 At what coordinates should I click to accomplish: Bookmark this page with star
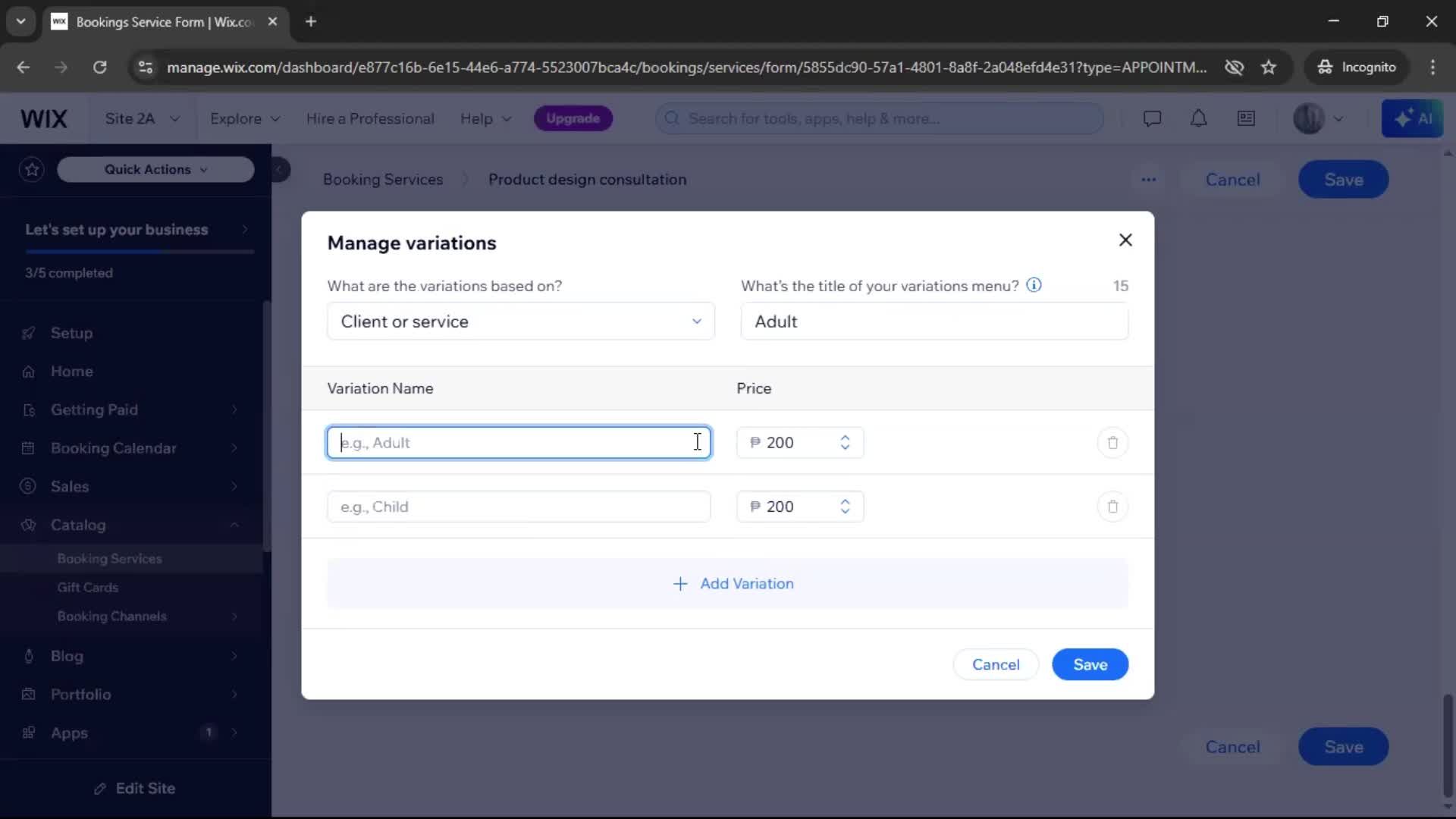click(1268, 67)
